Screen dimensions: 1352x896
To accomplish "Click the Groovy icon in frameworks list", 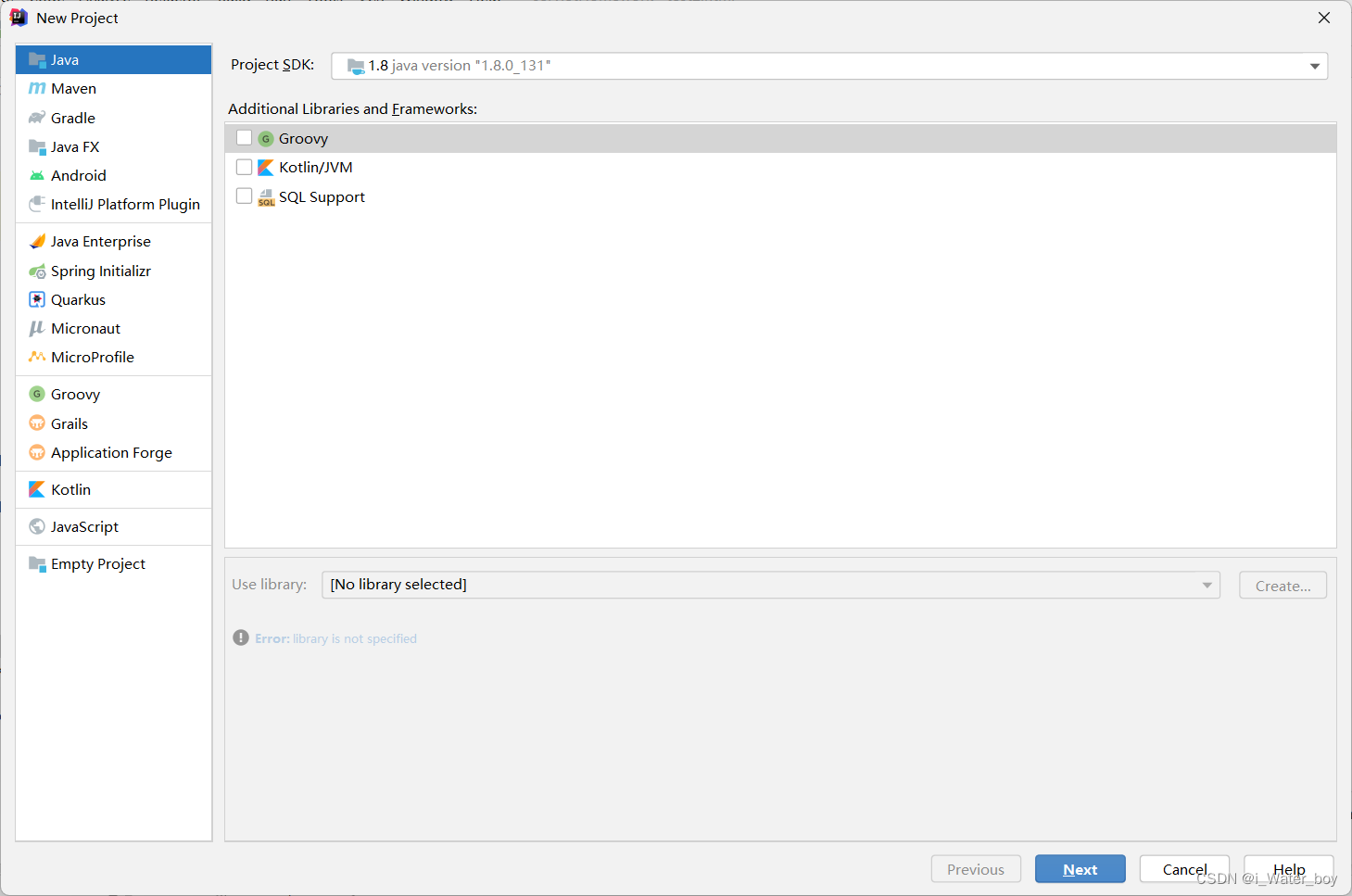I will pos(266,138).
